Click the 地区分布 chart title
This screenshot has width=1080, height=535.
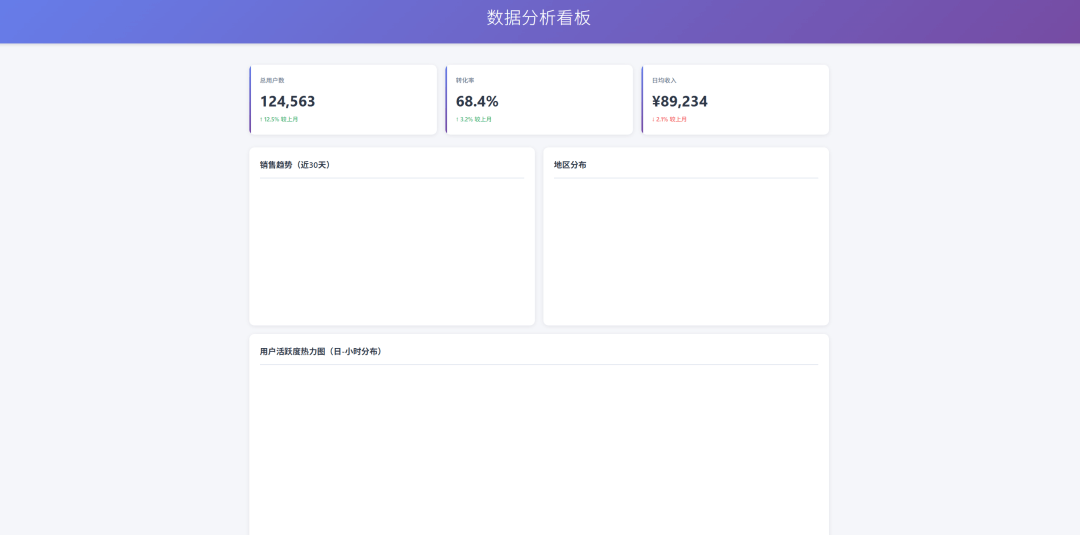coord(570,165)
